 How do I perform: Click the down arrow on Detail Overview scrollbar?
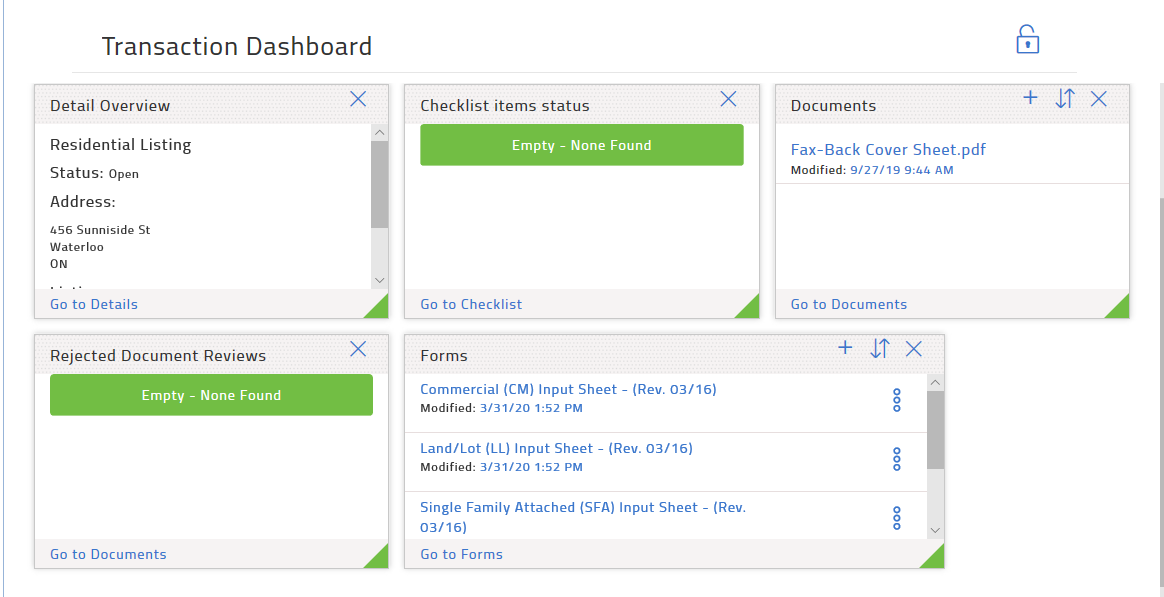(x=378, y=281)
